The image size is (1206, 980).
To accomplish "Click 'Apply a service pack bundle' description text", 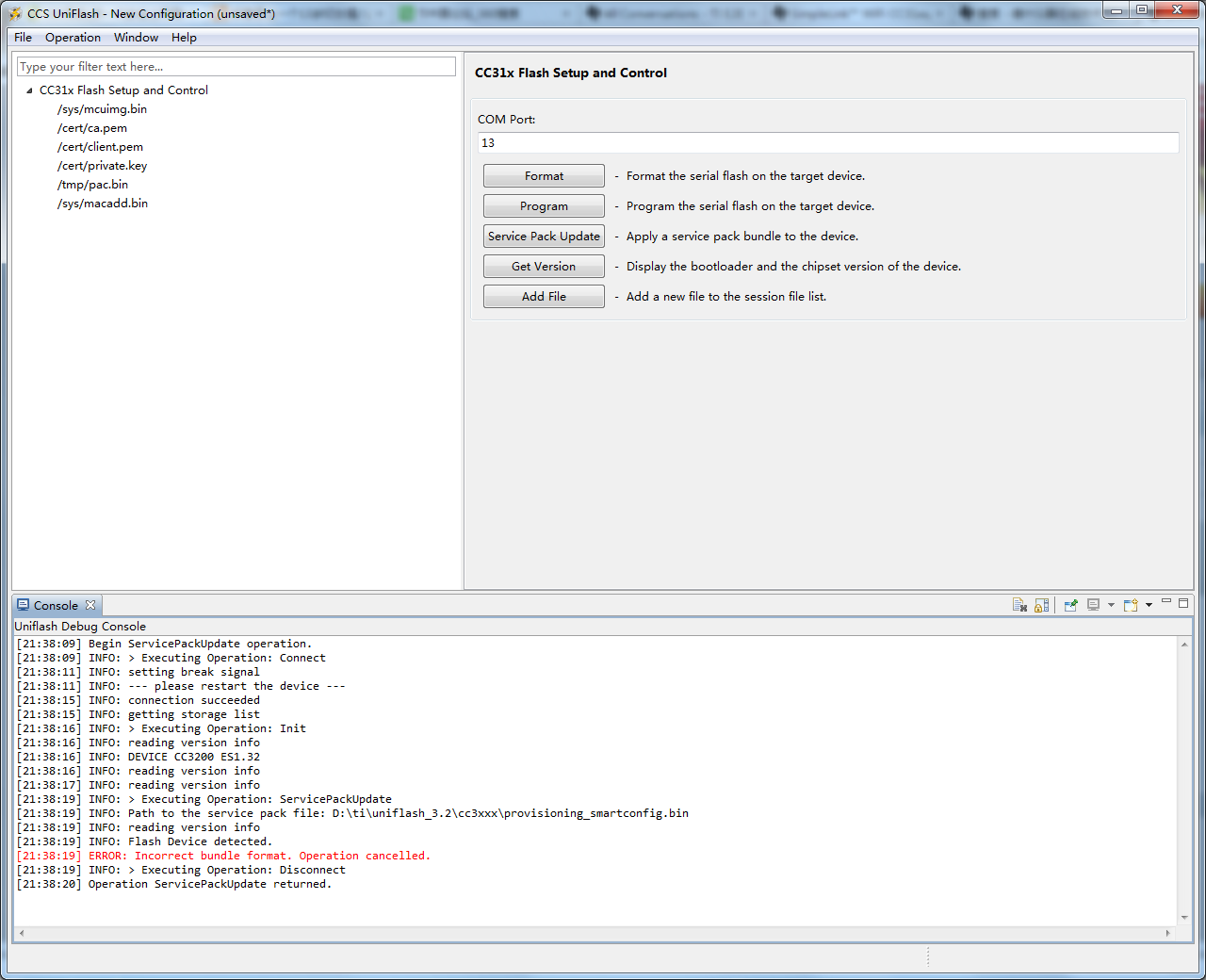I will [742, 237].
